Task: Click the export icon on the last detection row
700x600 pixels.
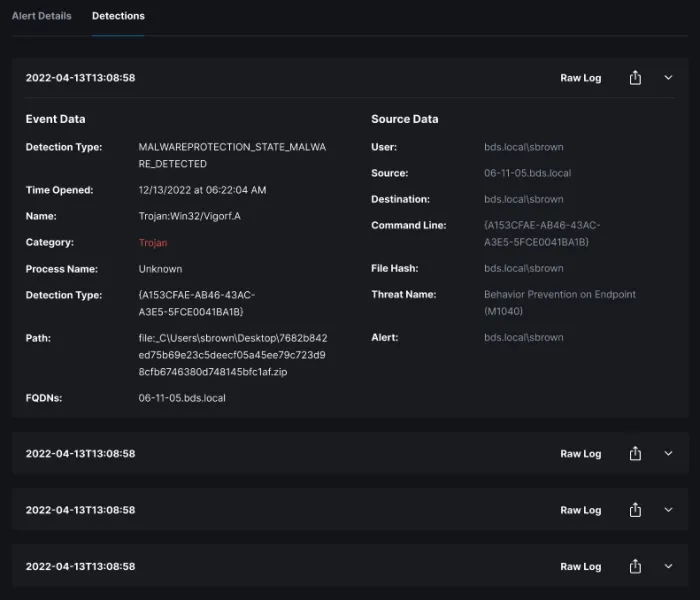Action: (635, 566)
